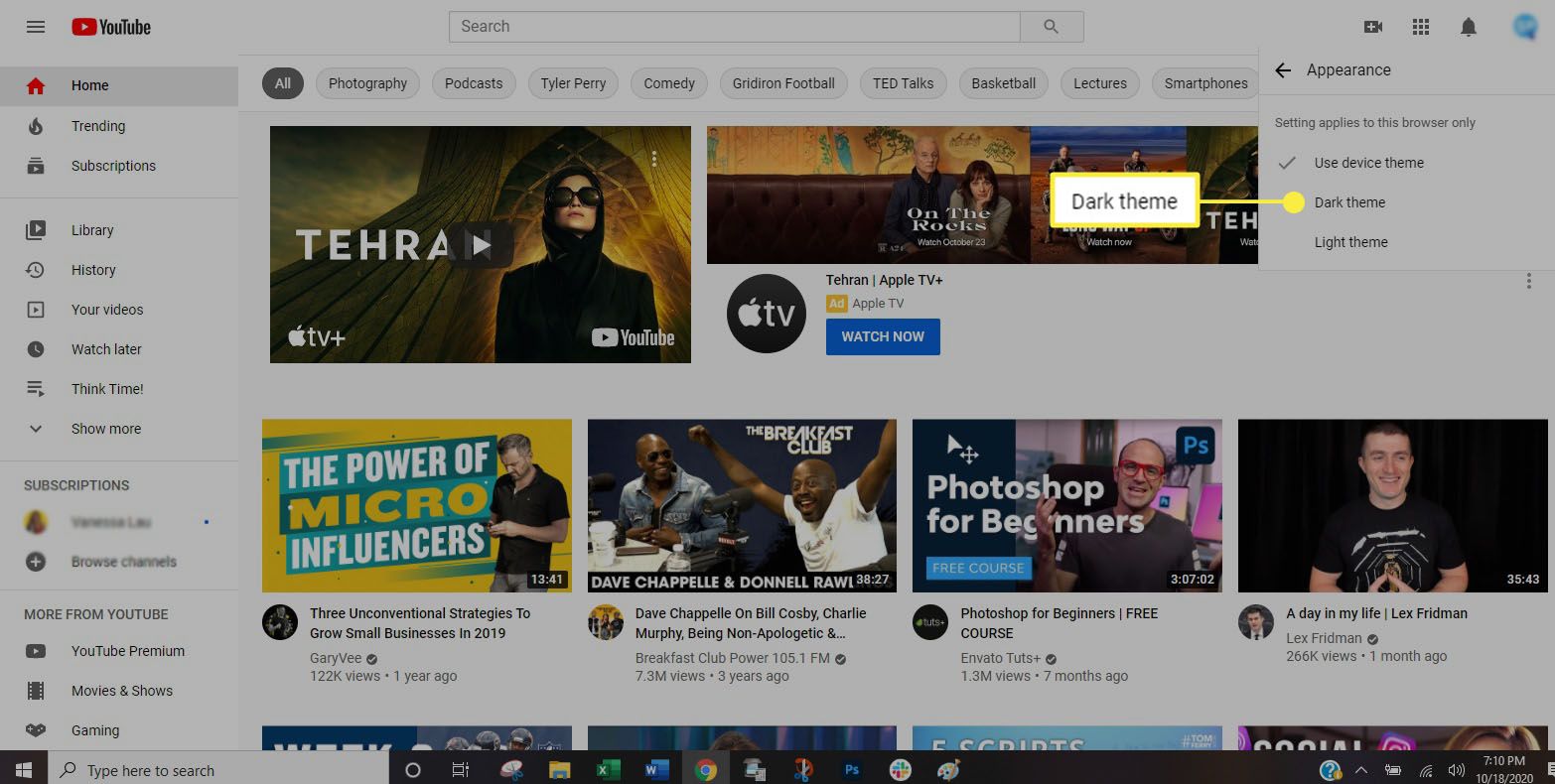Open the YouTube apps grid
The image size is (1555, 784).
(1421, 27)
